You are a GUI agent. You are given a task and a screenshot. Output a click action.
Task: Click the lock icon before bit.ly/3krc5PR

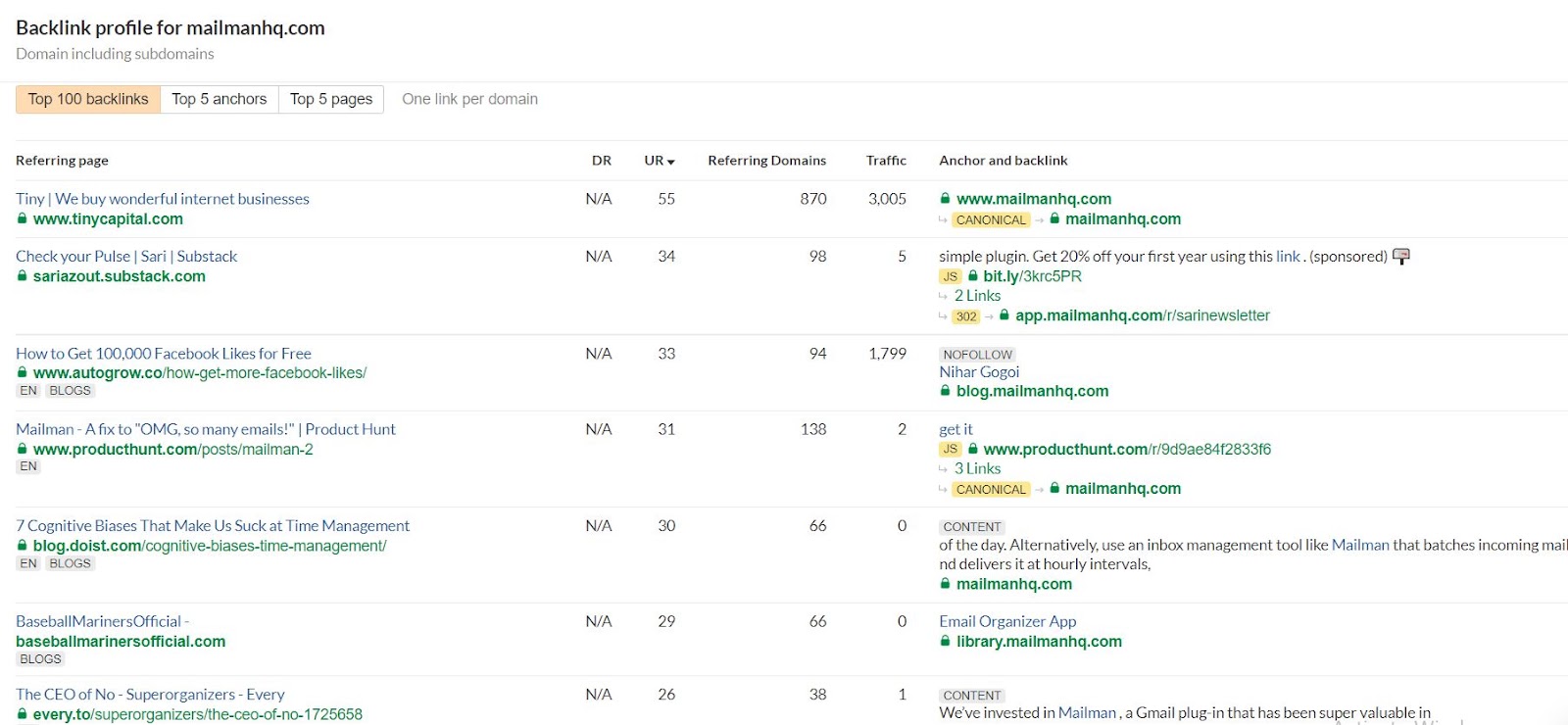973,276
